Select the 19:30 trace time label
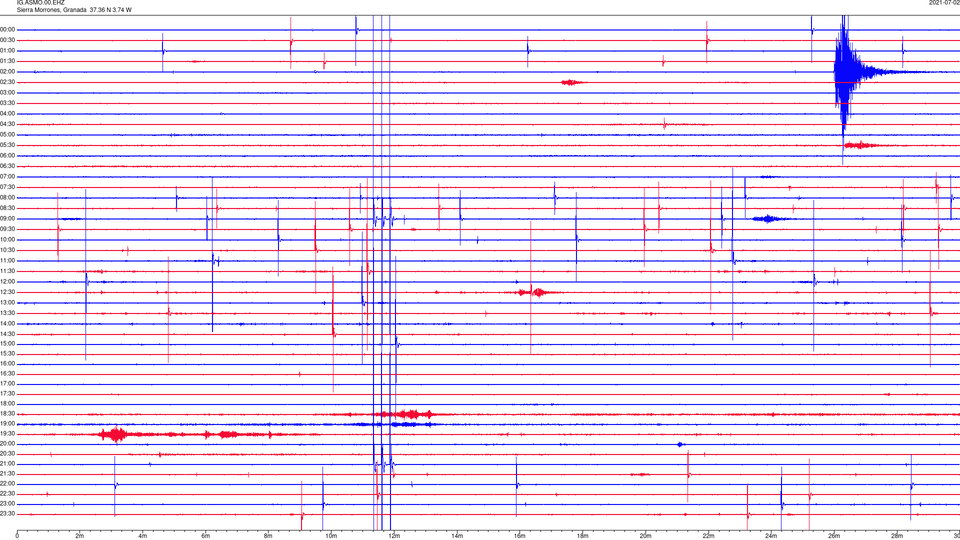This screenshot has width=960, height=540. tap(8, 433)
